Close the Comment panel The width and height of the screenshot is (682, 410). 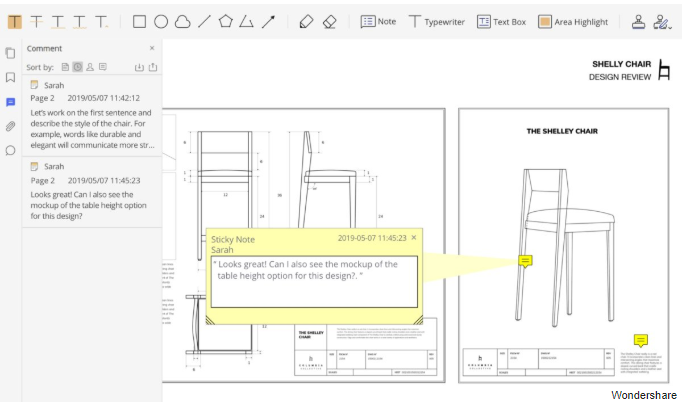[152, 48]
